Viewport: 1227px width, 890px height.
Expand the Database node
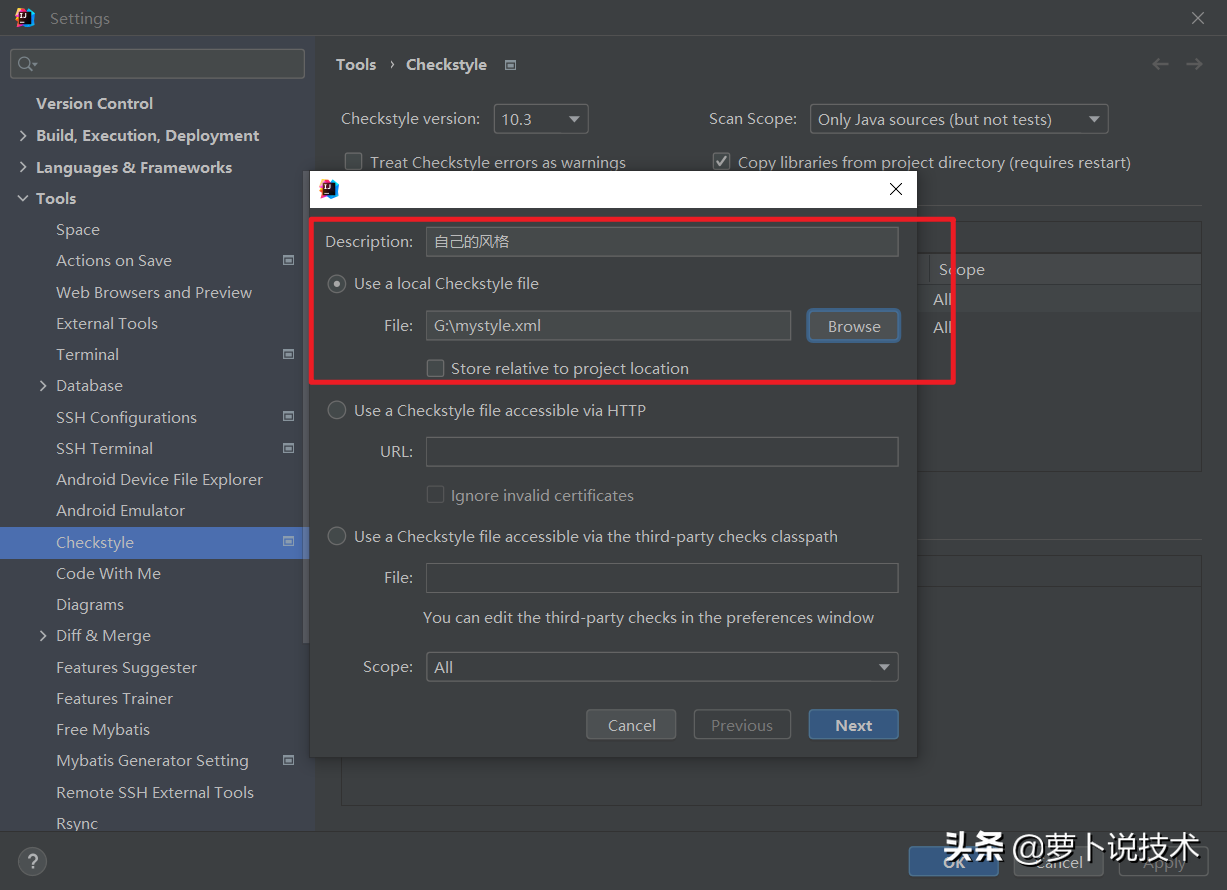coord(43,385)
